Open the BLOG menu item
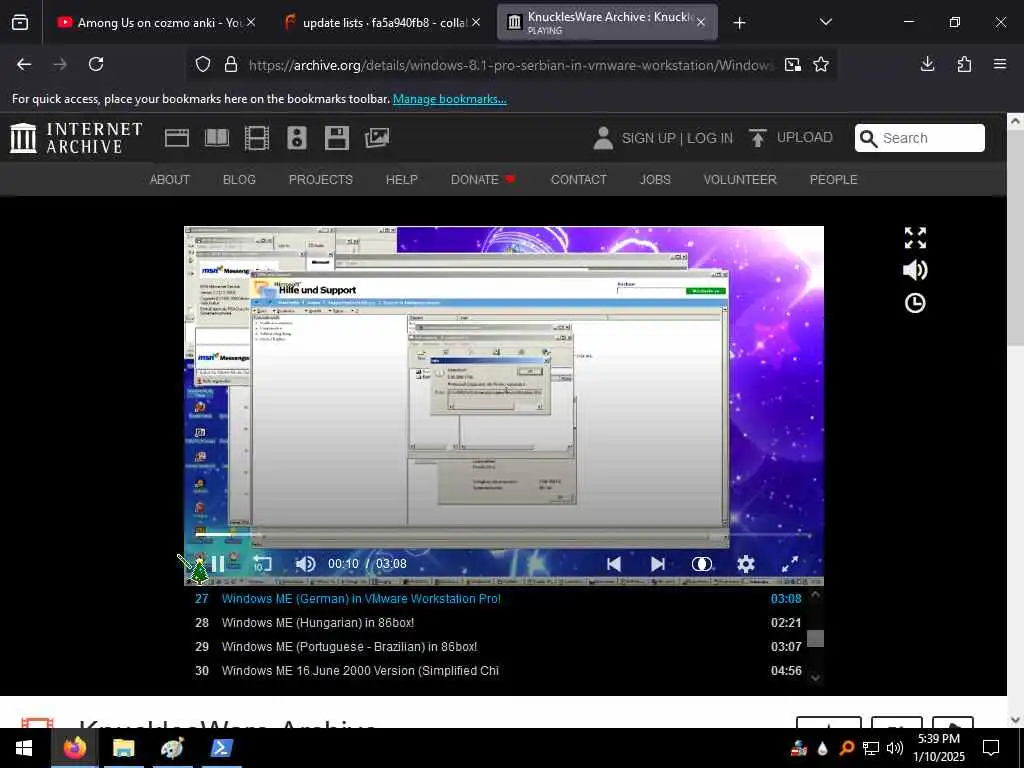This screenshot has width=1024, height=768. (x=239, y=180)
